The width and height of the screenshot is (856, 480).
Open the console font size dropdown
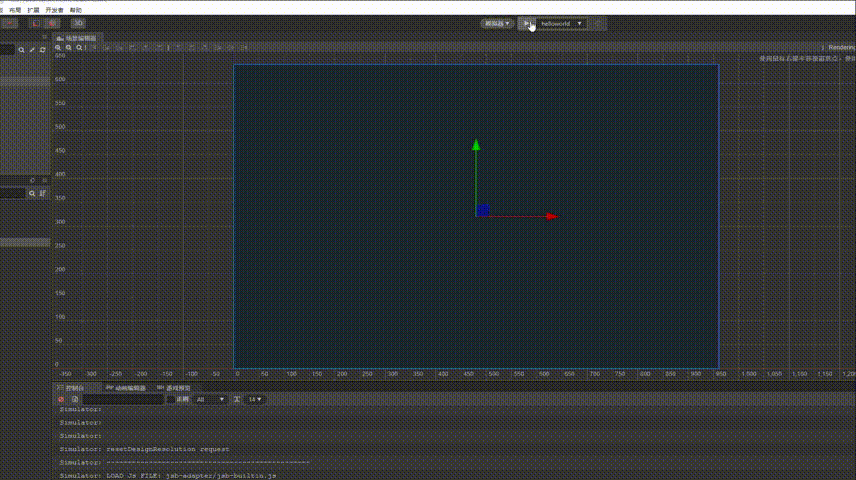pos(255,400)
